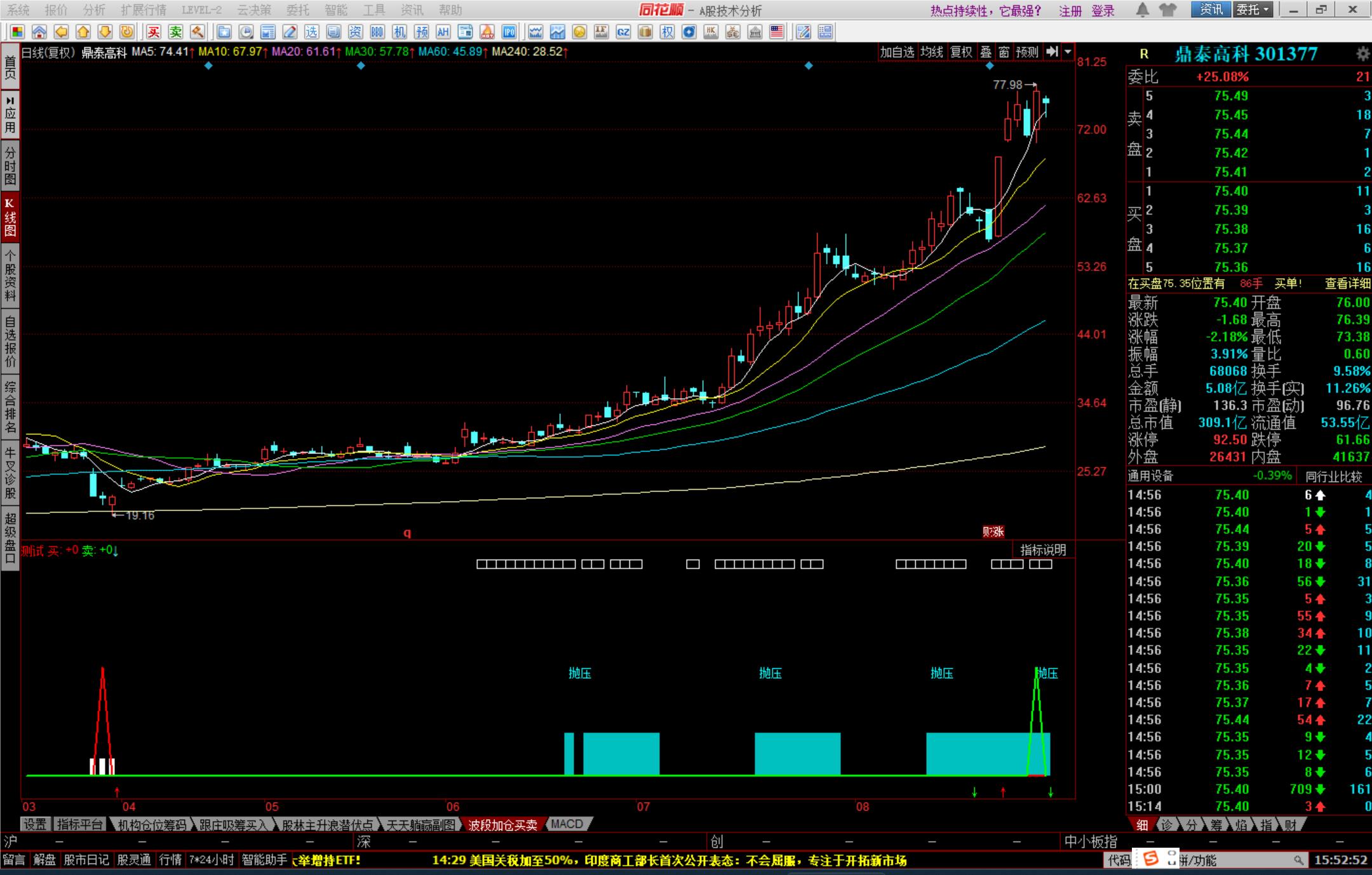
Task: Open dropdown arrow next to chart toolbar
Action: point(1068,52)
